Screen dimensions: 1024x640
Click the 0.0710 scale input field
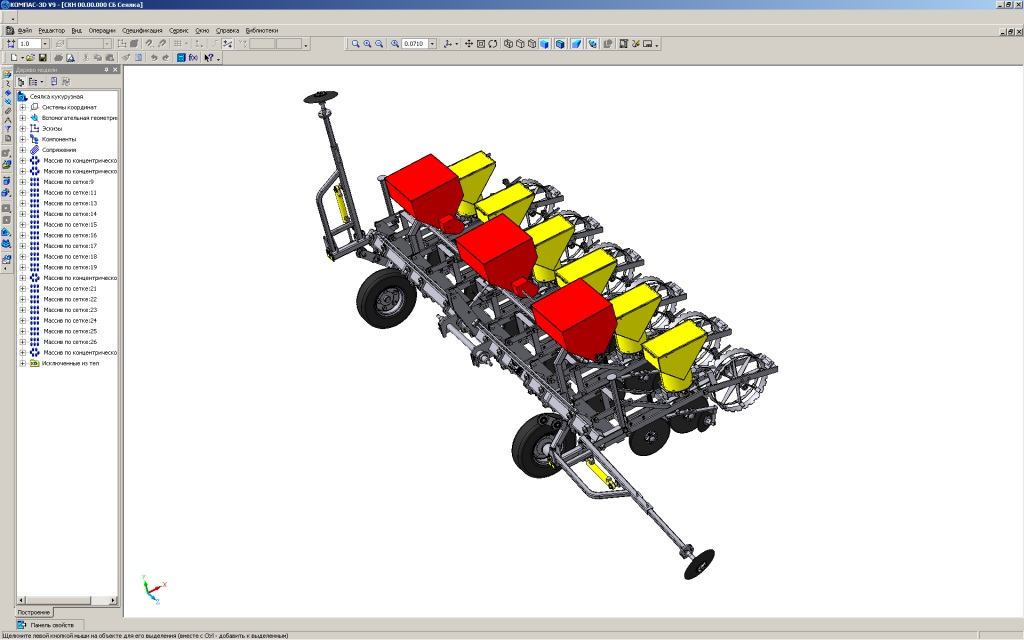pyautogui.click(x=414, y=44)
